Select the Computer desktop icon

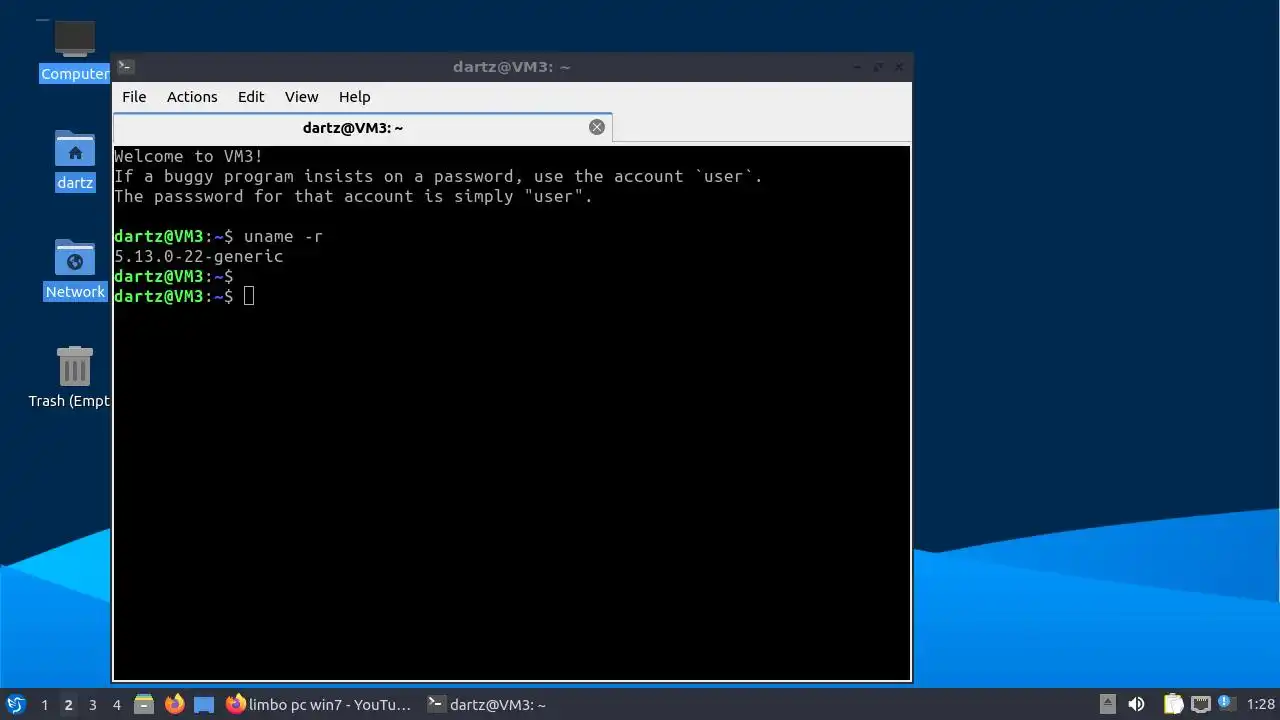pos(74,50)
